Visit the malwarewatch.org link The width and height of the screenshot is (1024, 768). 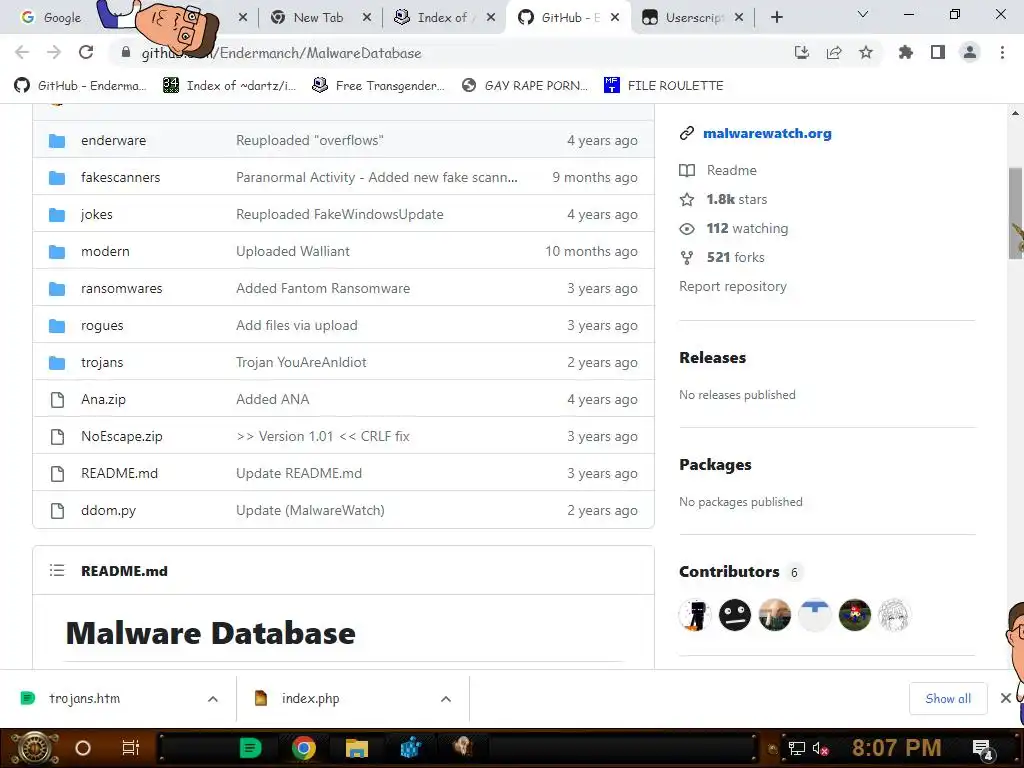pyautogui.click(x=767, y=133)
